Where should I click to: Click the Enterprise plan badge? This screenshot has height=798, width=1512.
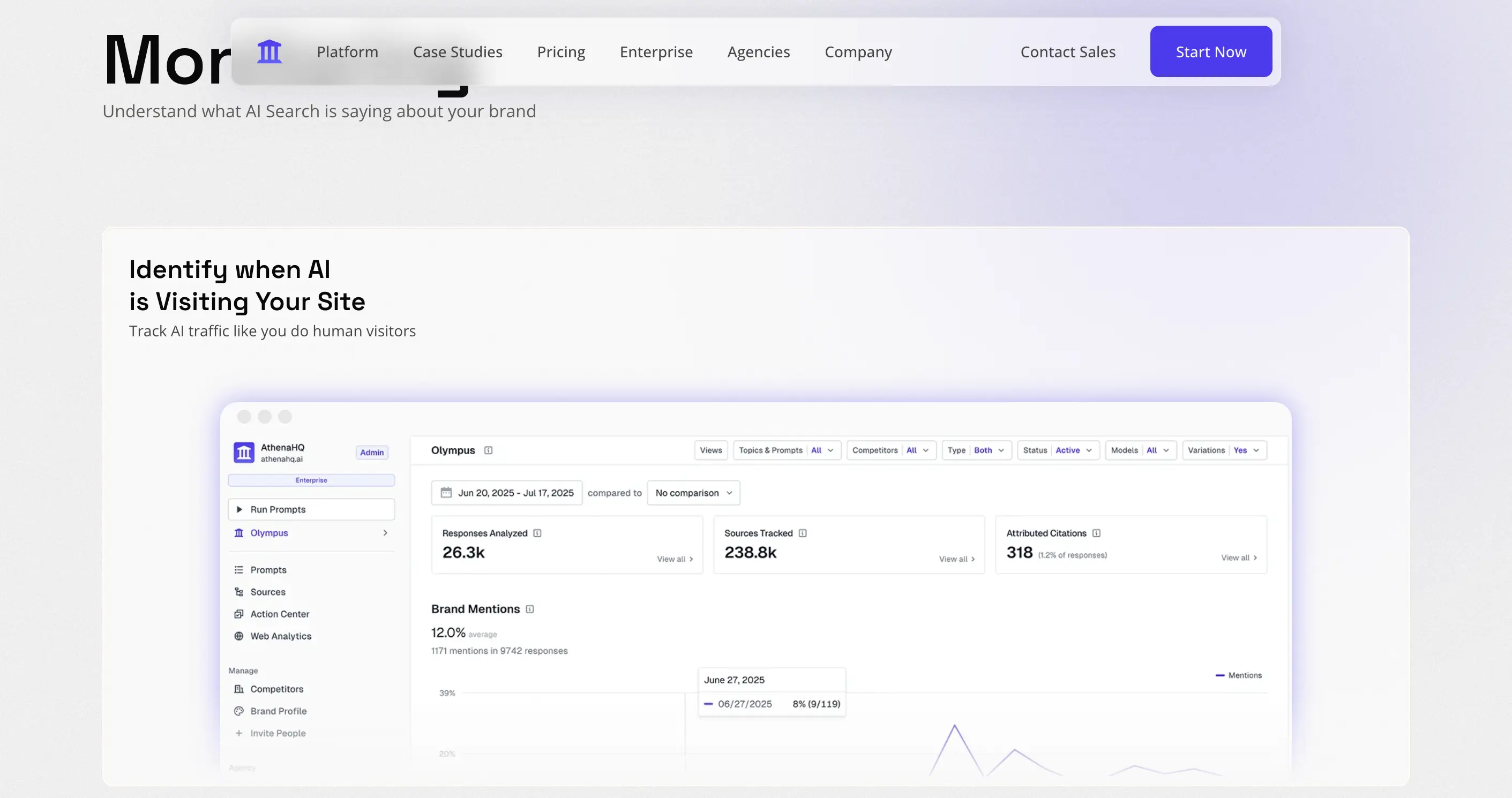311,480
